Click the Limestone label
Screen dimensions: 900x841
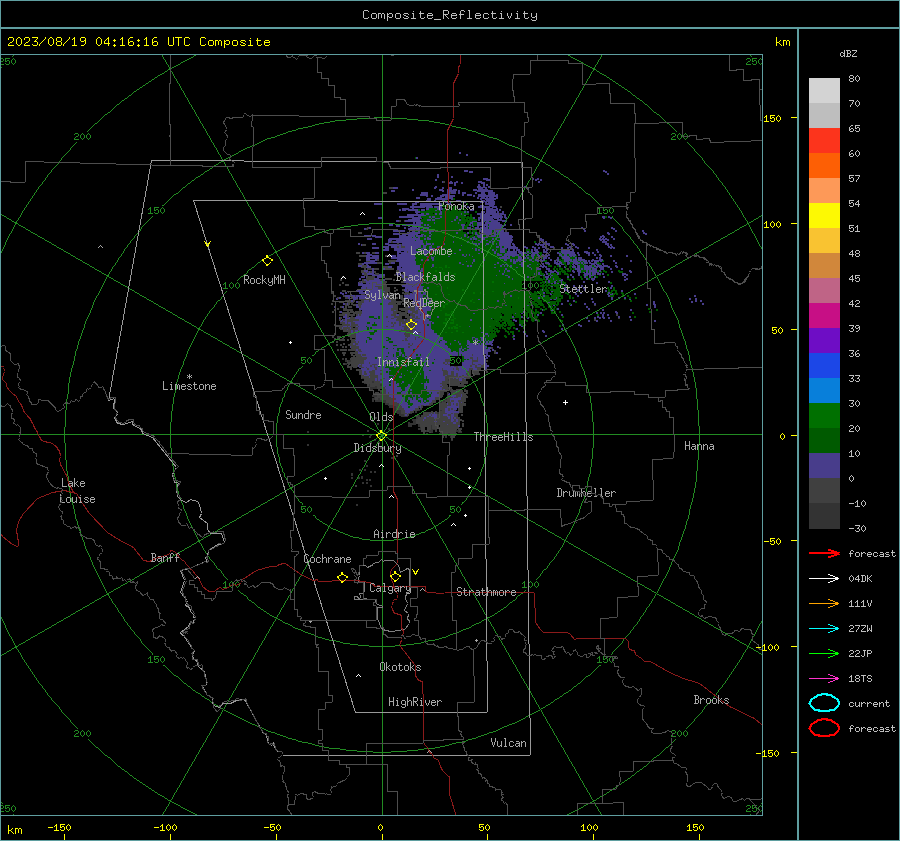coord(189,386)
